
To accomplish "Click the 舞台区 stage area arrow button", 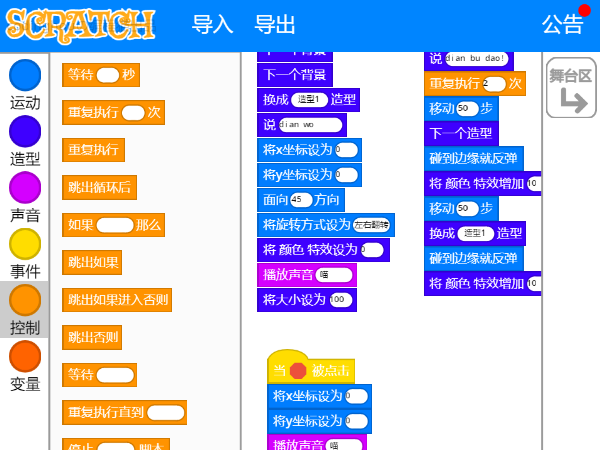I will click(571, 88).
